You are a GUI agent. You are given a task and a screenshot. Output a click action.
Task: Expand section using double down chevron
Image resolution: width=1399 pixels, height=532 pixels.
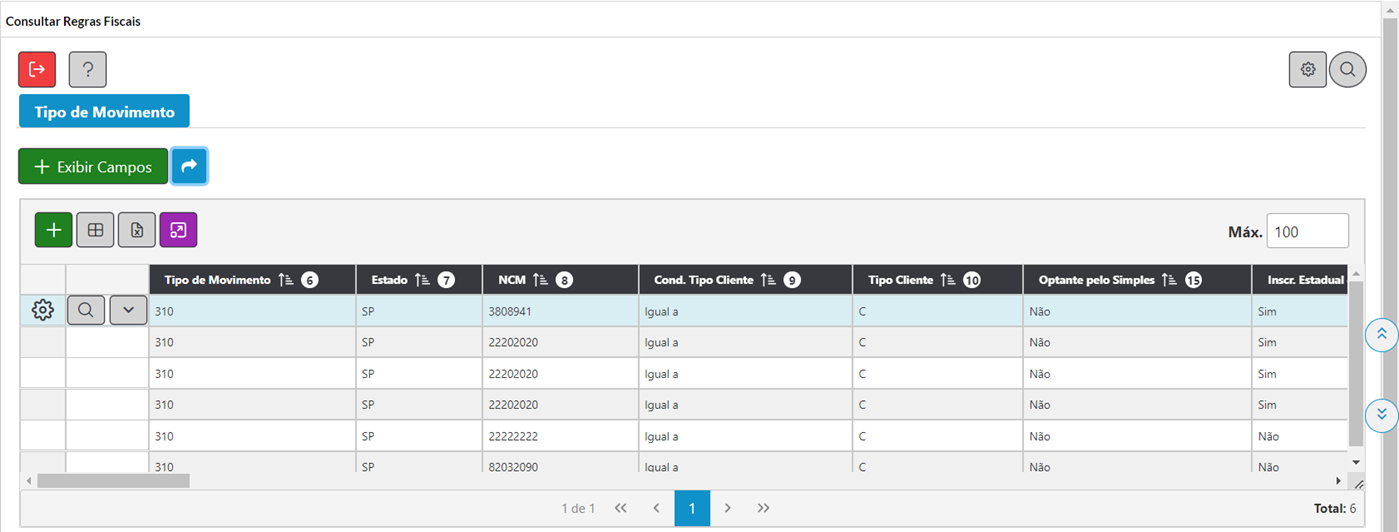point(1381,413)
